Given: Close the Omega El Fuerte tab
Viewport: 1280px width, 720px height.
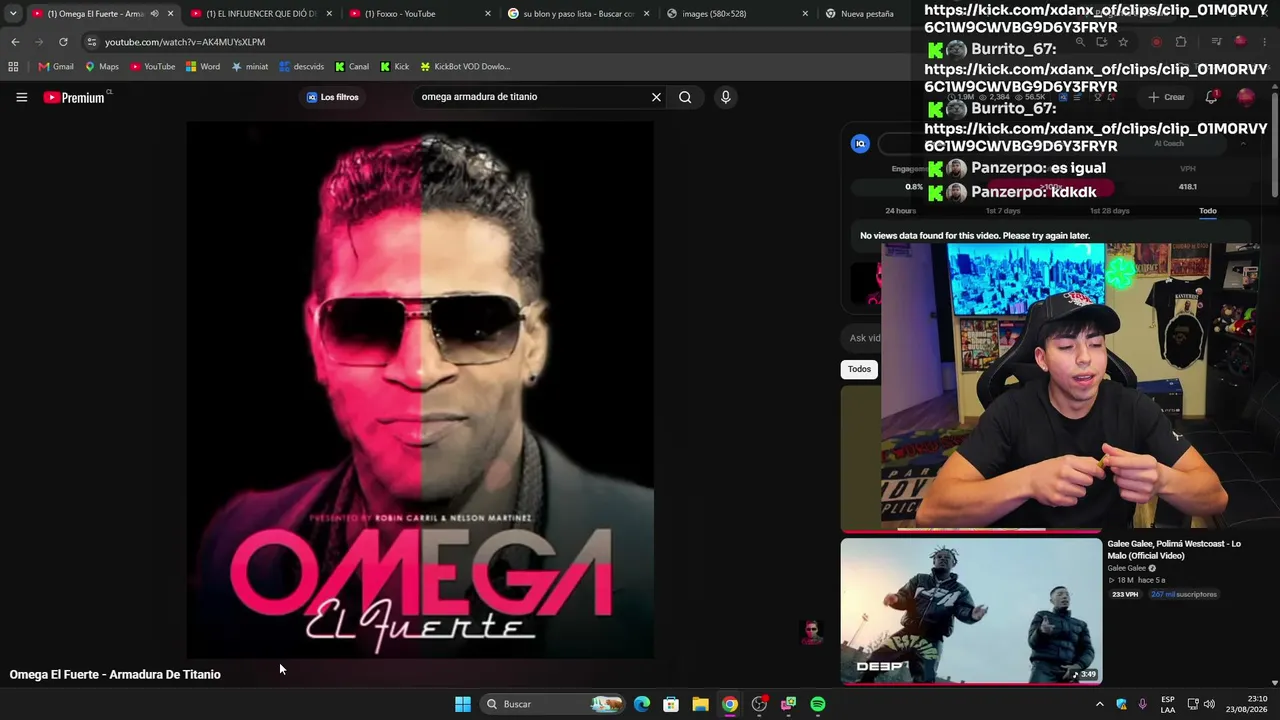Looking at the screenshot, I should click(171, 14).
